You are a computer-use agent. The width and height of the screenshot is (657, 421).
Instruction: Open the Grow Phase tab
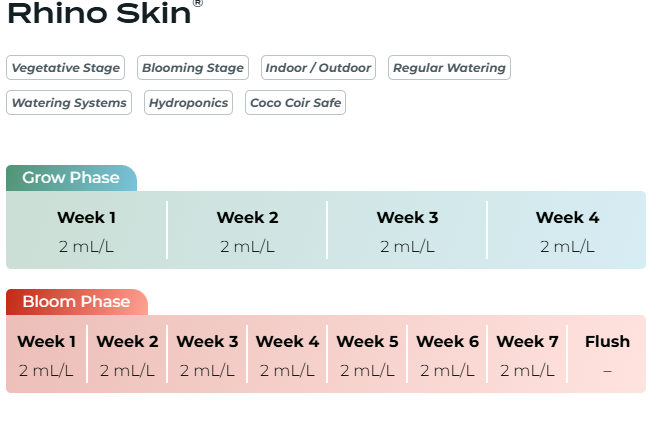[x=71, y=178]
